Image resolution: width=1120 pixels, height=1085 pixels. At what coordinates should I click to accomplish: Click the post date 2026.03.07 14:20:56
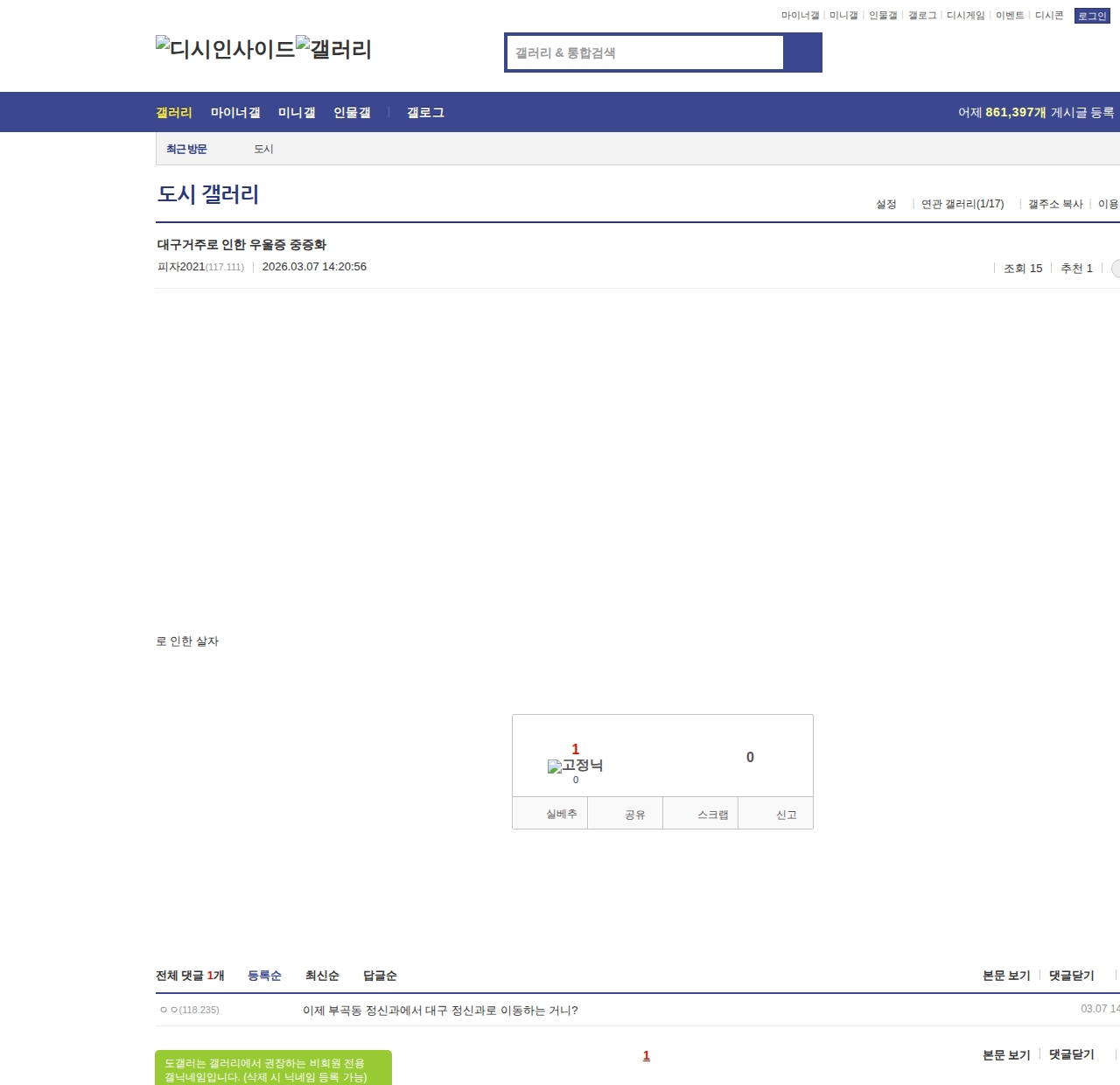(314, 267)
